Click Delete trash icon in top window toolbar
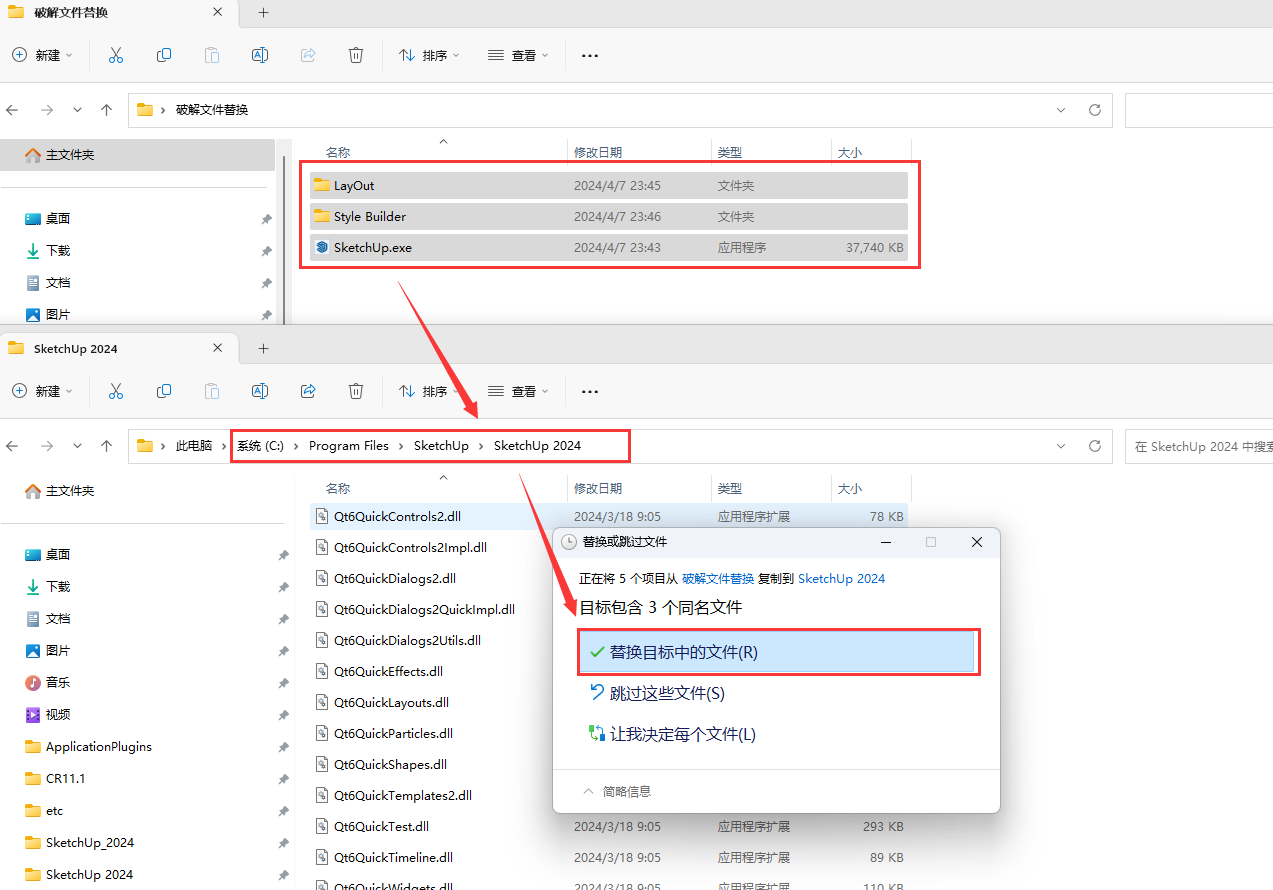Screen dimensions: 1273x890 356,55
